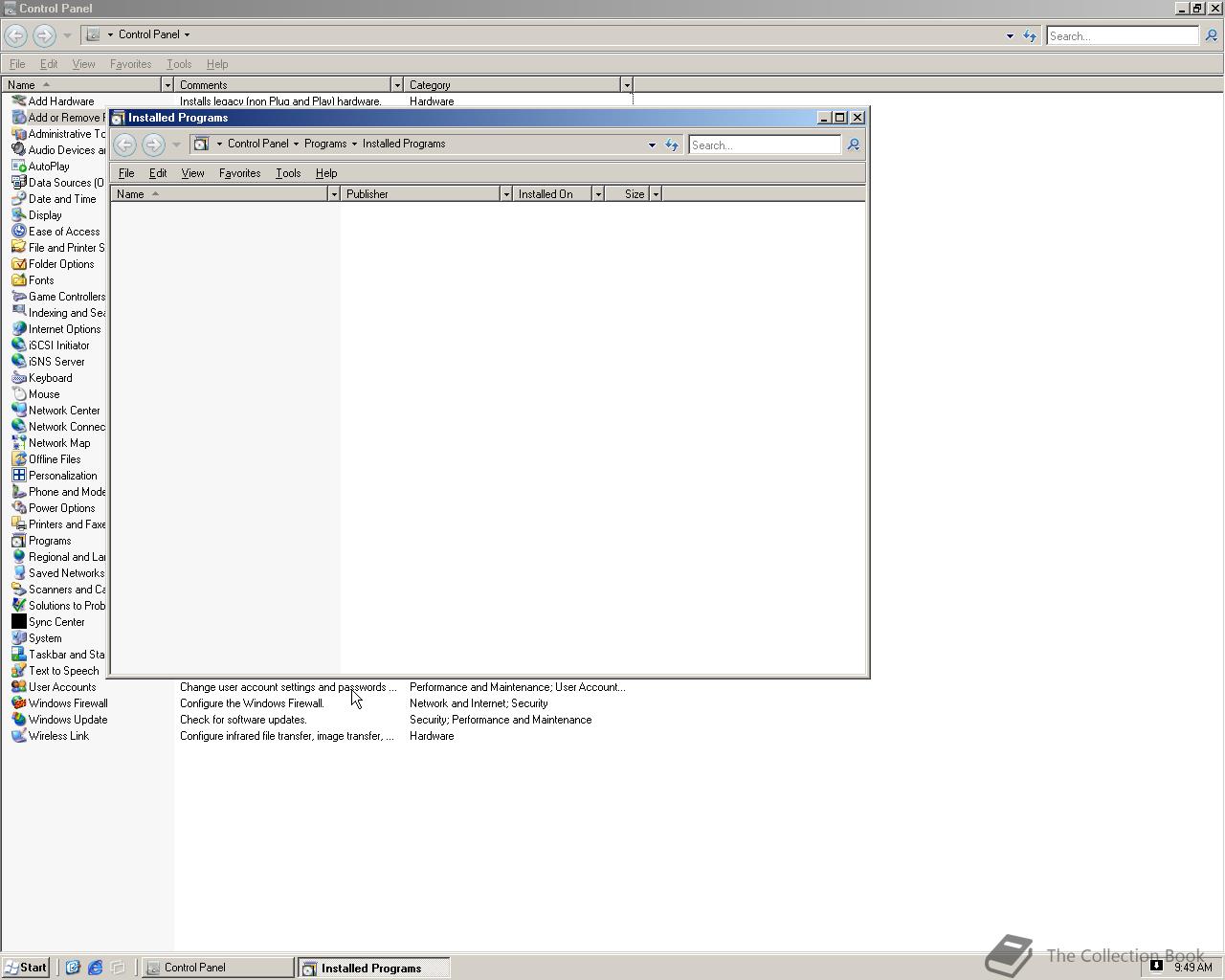Open the Wireless Link icon
Image resolution: width=1225 pixels, height=980 pixels.
coord(18,736)
